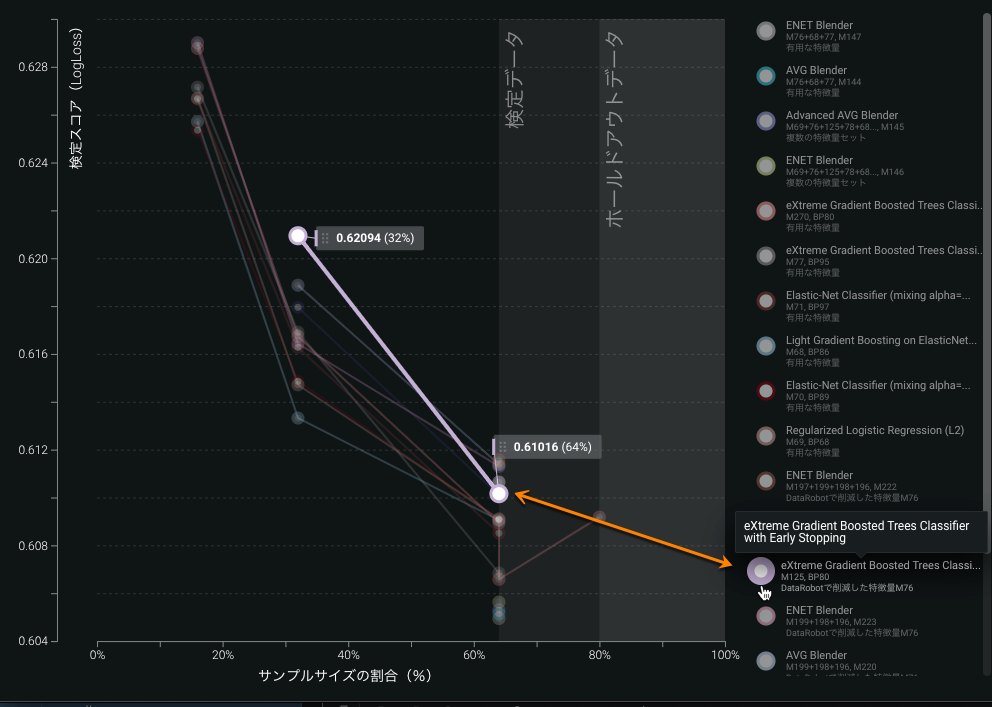Select the data point at 80% sample size
992x707 pixels.
[599, 517]
